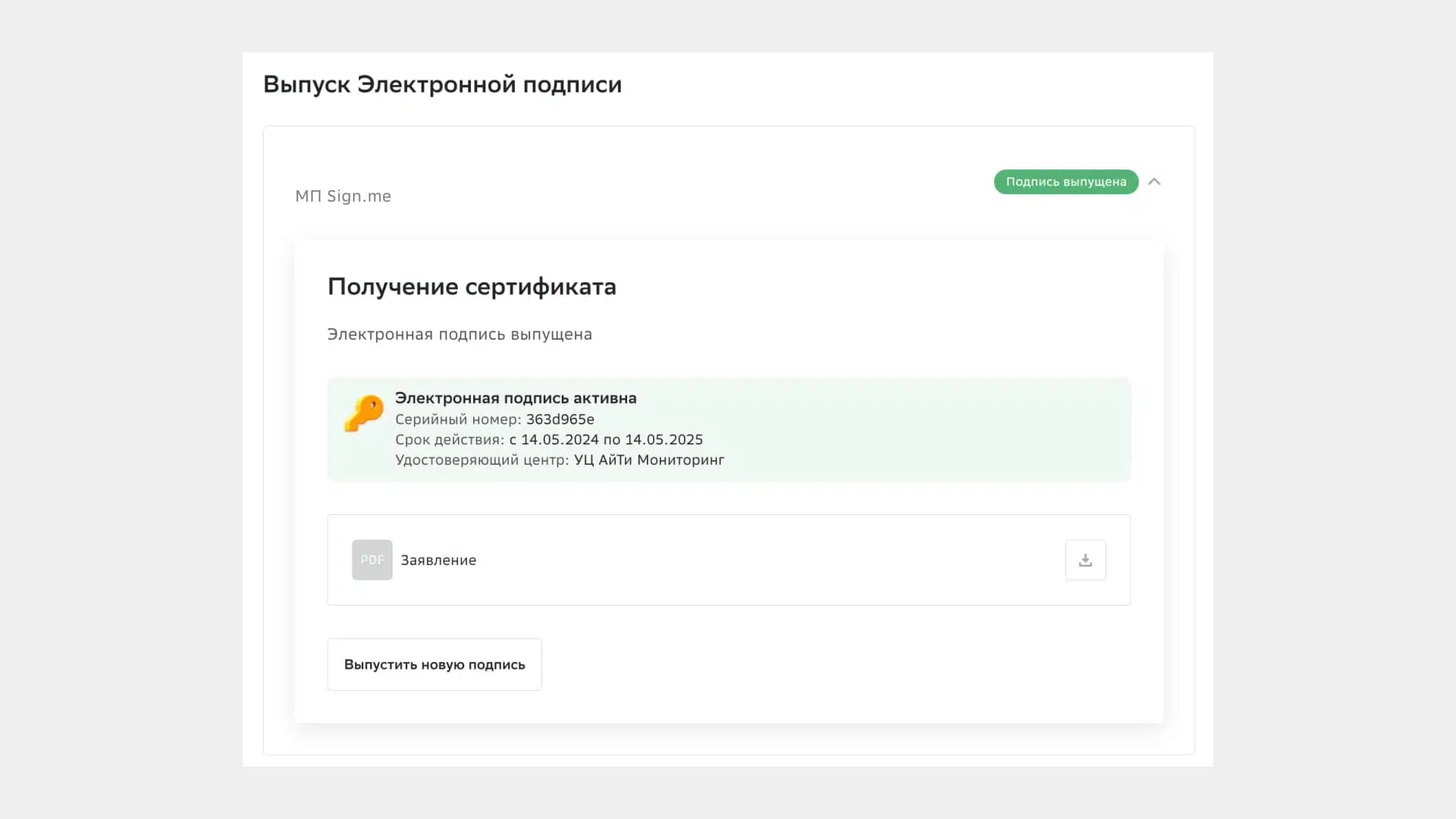Click the Получение сертификата heading

point(472,287)
